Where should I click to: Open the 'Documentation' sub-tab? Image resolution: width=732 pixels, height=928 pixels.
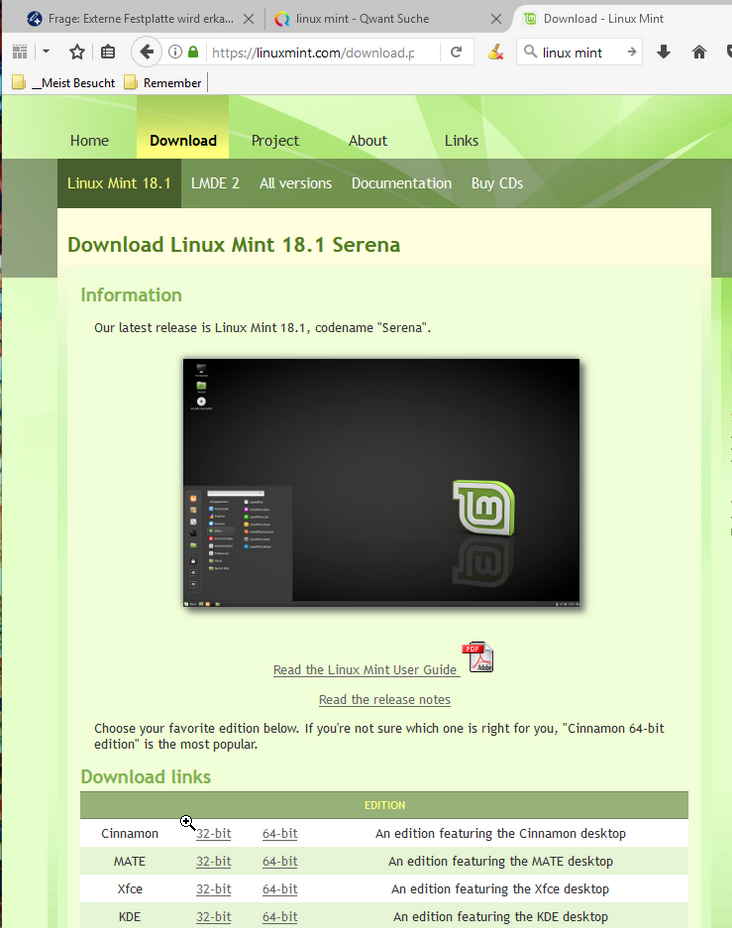(401, 183)
